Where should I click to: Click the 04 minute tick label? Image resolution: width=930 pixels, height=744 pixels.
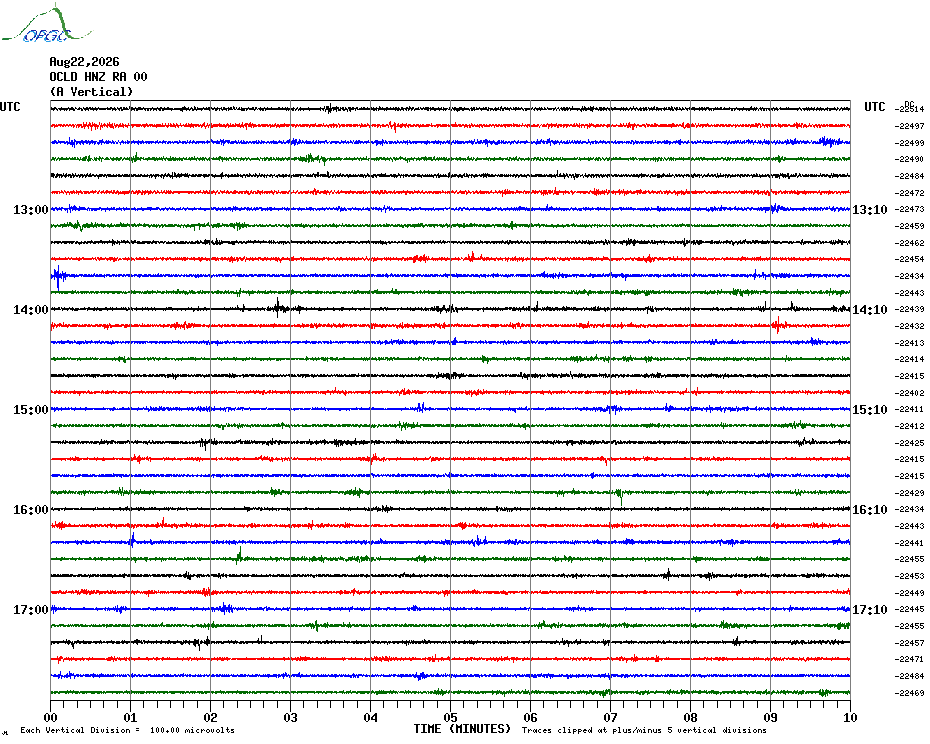371,717
